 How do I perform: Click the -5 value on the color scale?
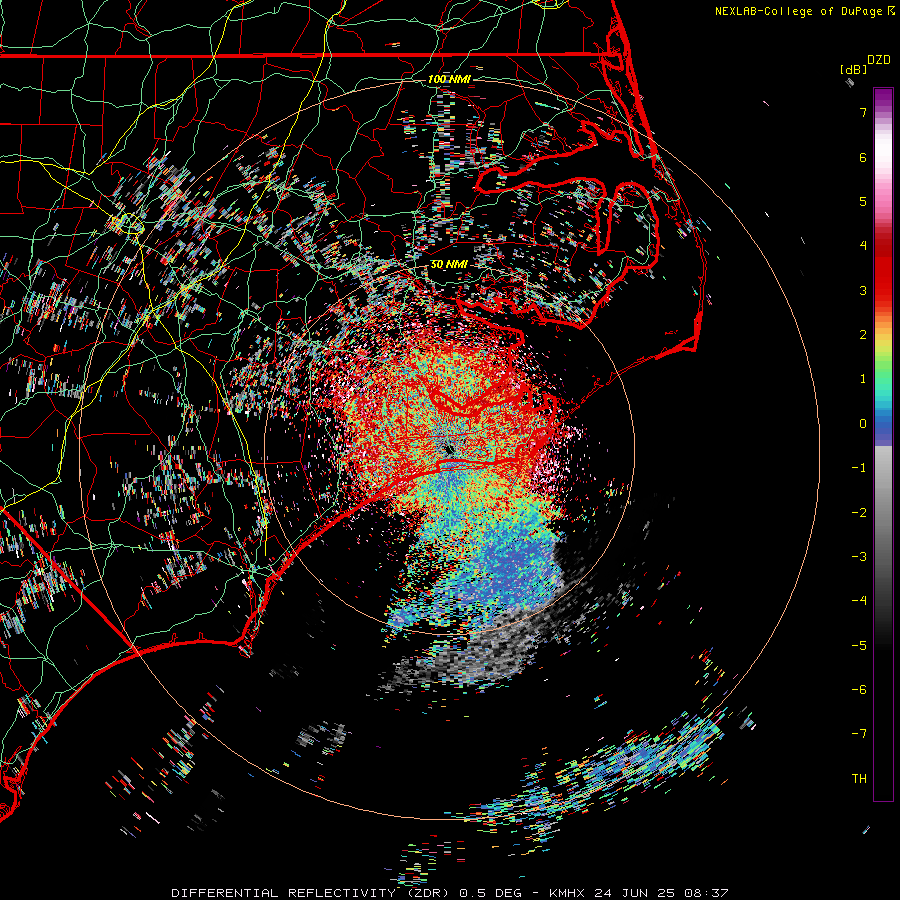pos(859,646)
